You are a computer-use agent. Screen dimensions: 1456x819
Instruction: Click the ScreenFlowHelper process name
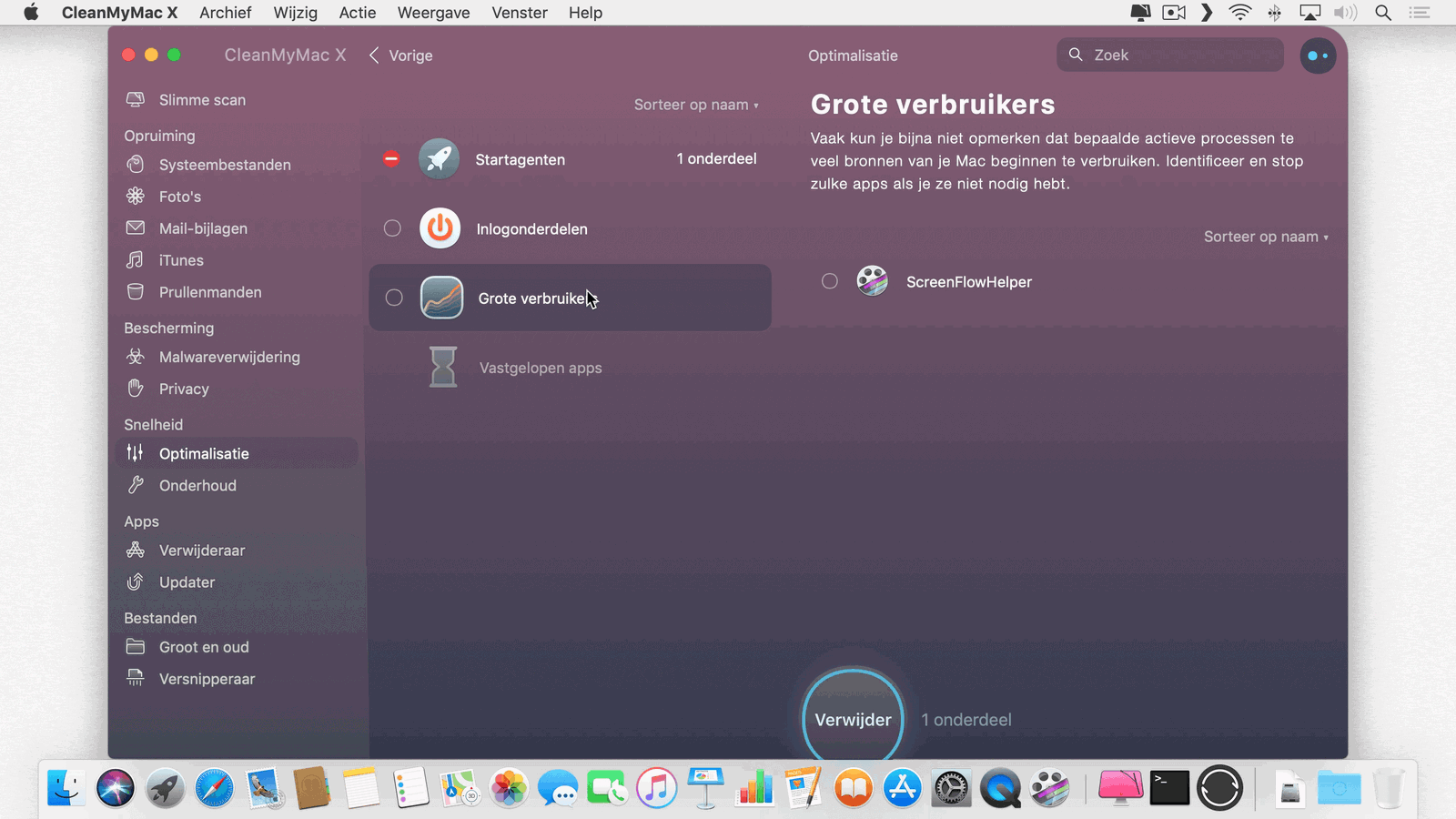point(969,282)
